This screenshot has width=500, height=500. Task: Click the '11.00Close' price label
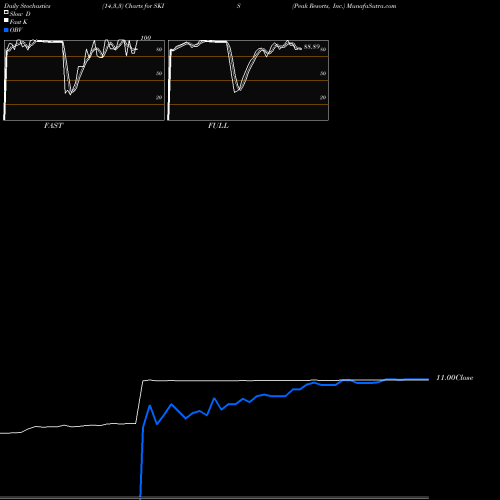[455, 378]
